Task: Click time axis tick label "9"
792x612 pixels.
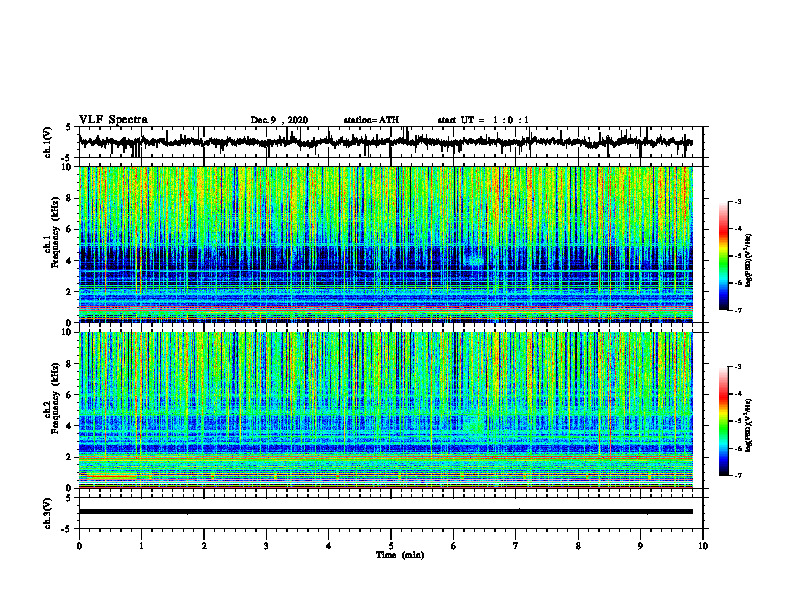Action: point(640,546)
